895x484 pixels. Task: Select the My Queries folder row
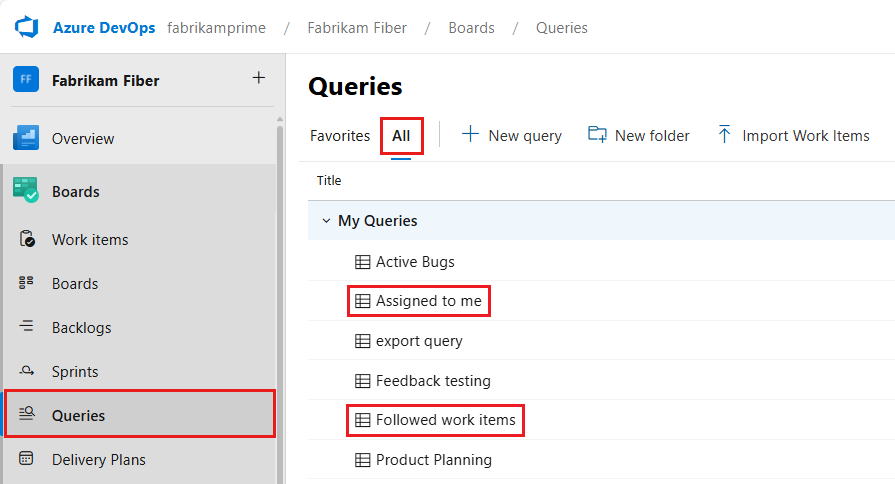tap(602, 220)
